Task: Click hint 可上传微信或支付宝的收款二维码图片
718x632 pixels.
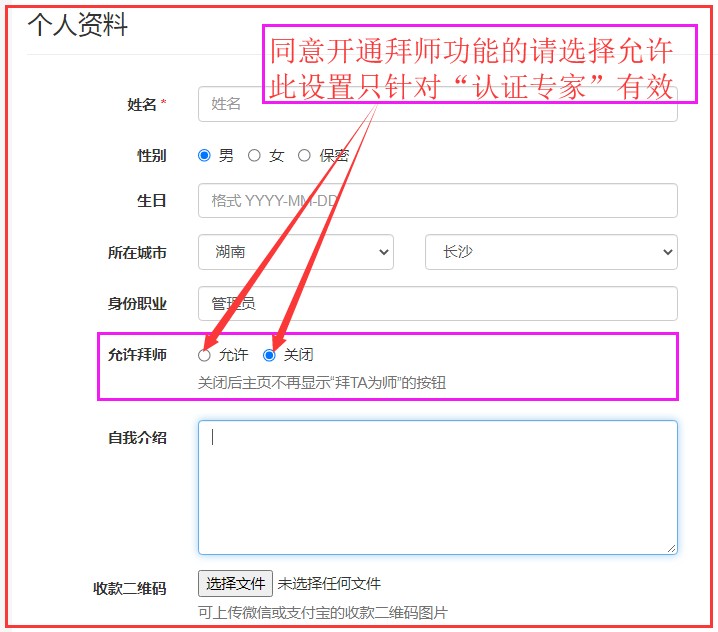Action: 323,612
